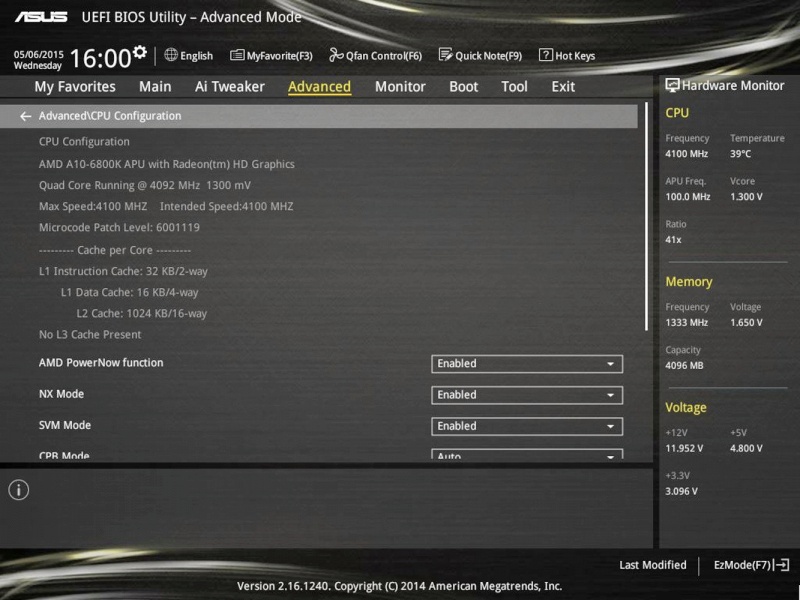Viewport: 800px width, 600px height.
Task: Open Qfan Control(F6) fan tuning
Action: (x=376, y=56)
